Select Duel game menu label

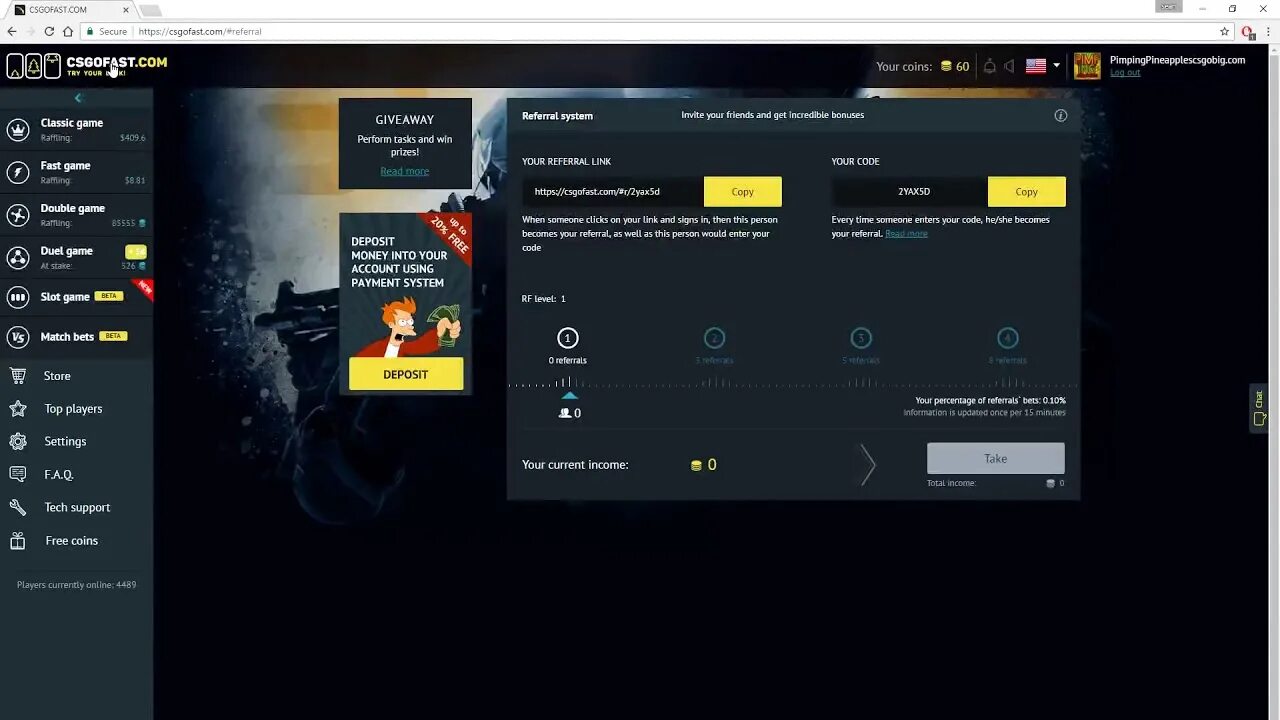tap(67, 251)
